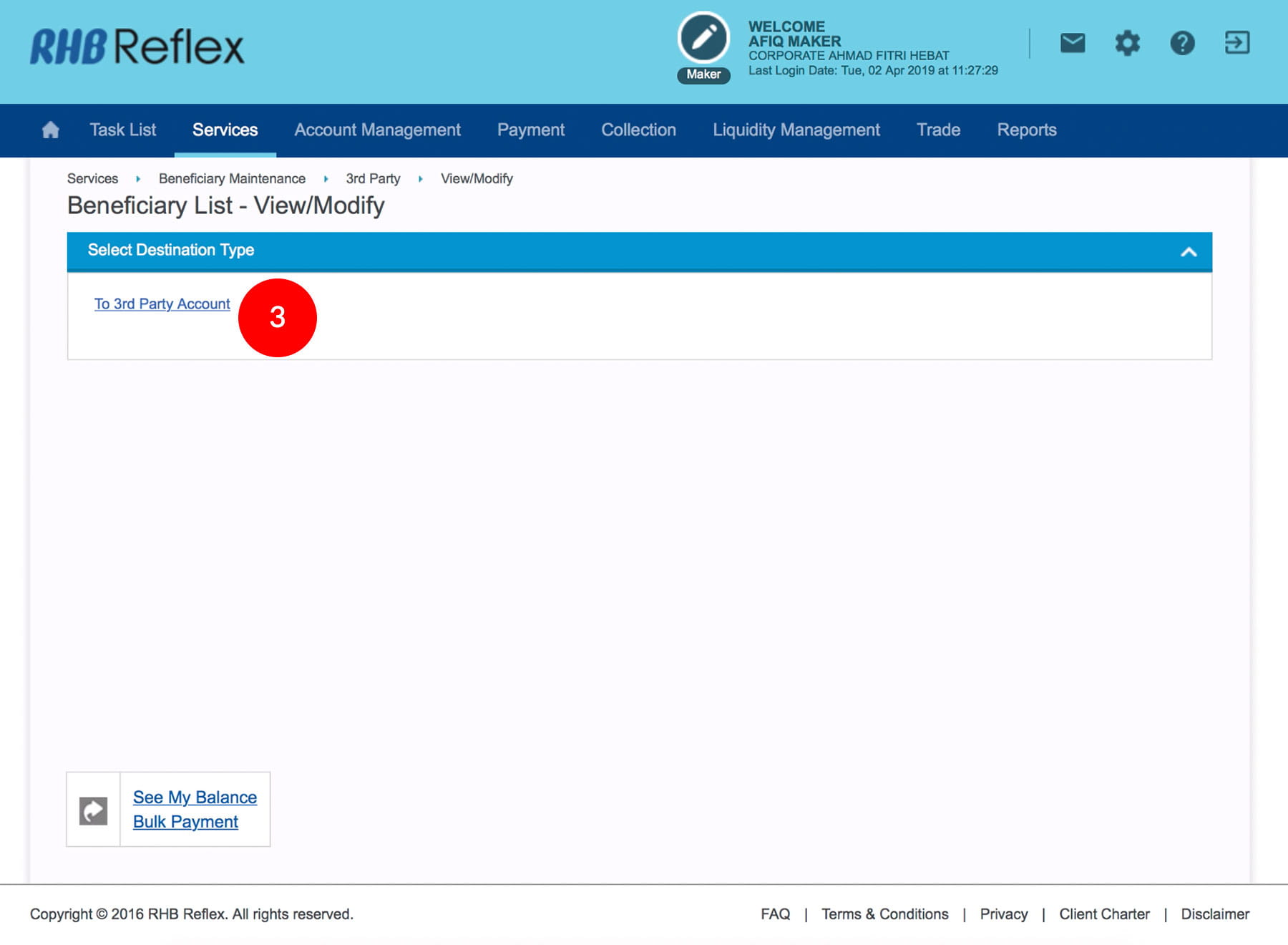This screenshot has height=945, width=1288.
Task: Select the Payment menu item
Action: pos(530,130)
